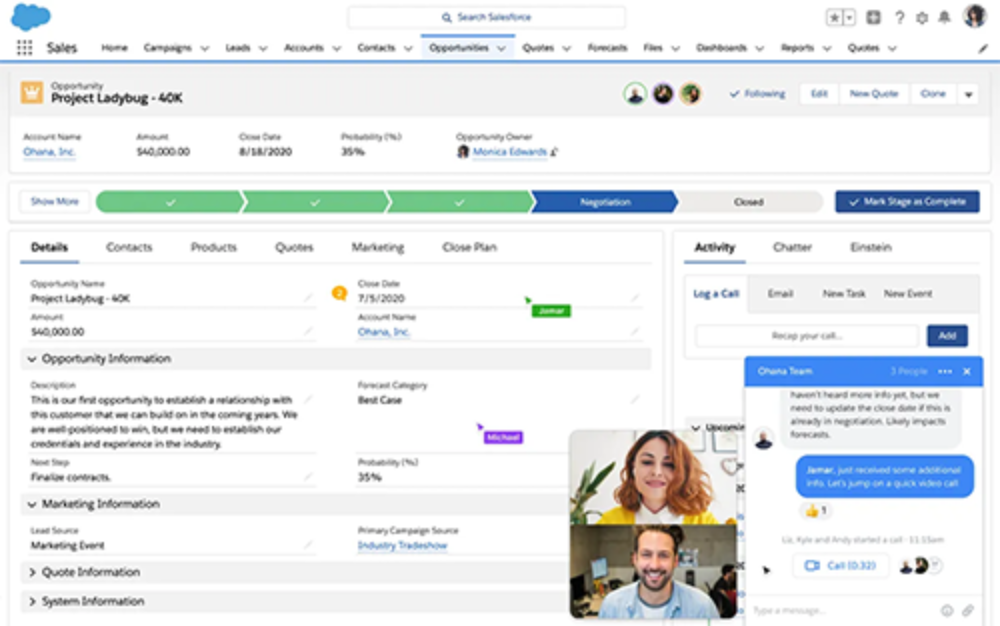Open the App Launcher grid icon
The width and height of the screenshot is (1000, 626).
point(24,48)
